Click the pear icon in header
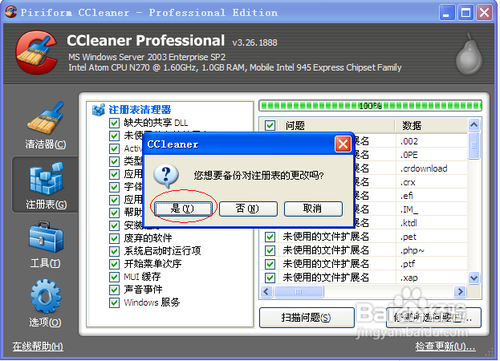The height and width of the screenshot is (361, 500). click(x=469, y=54)
